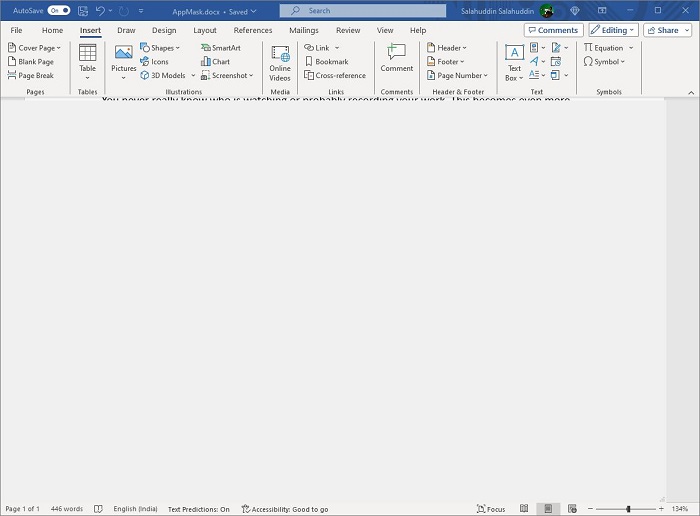Viewport: 700px width, 516px height.
Task: Click the Comments button at top right
Action: click(x=554, y=30)
